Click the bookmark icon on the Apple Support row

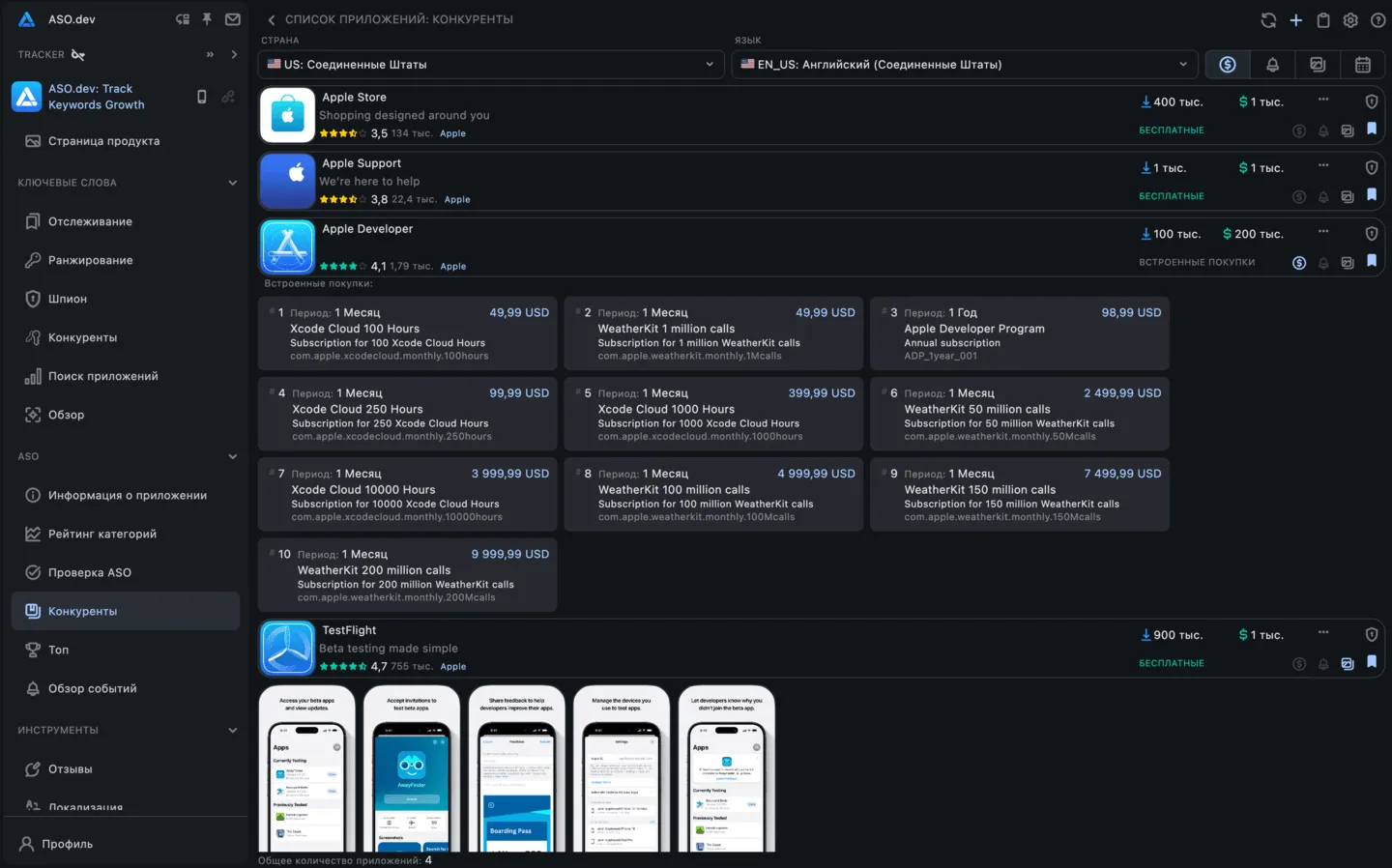[1371, 195]
